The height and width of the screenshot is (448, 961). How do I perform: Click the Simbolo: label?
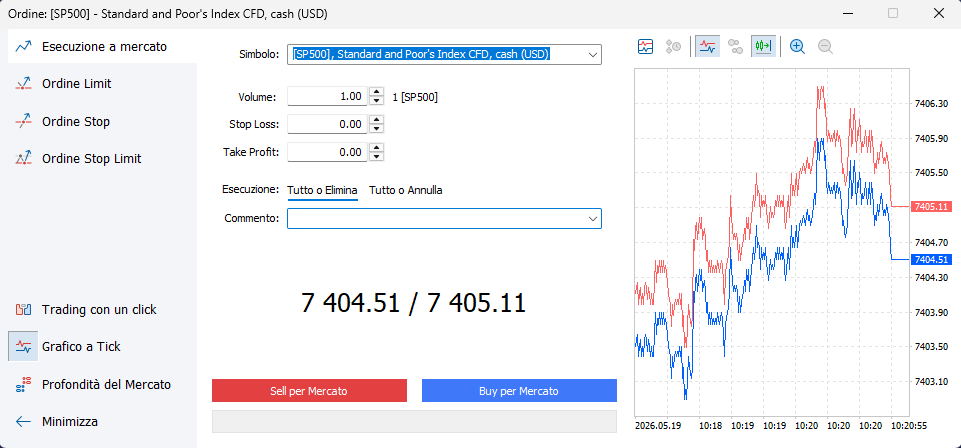click(259, 54)
